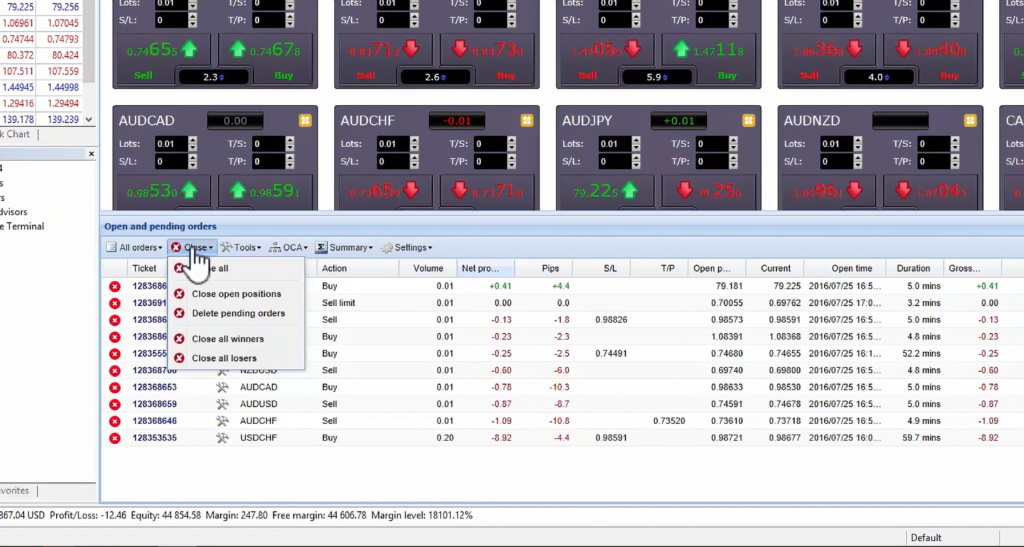The image size is (1024, 547).
Task: Open the Settings dropdown in orders toolbar
Action: [x=406, y=247]
